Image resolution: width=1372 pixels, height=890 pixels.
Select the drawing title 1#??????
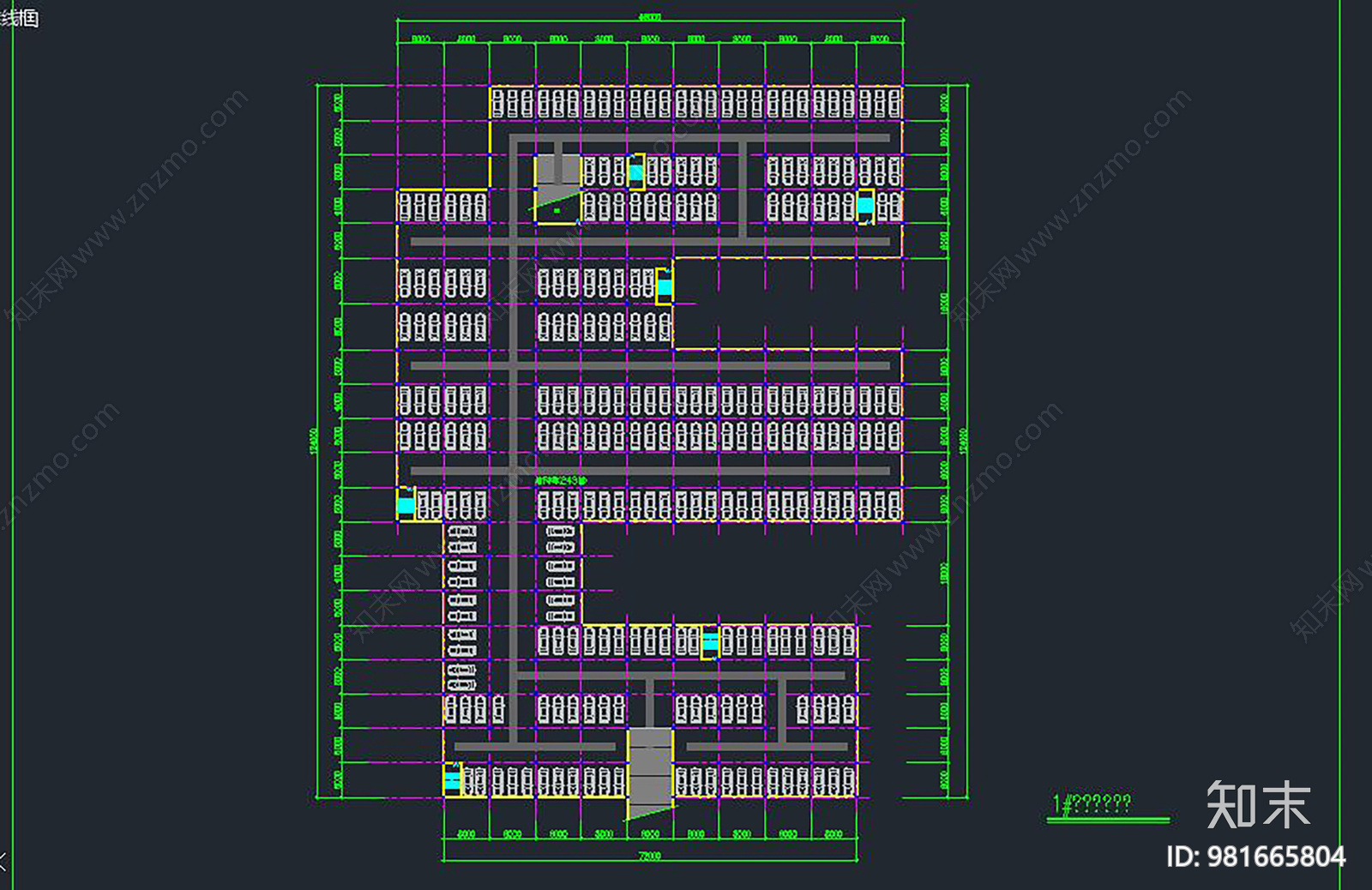pyautogui.click(x=1092, y=804)
